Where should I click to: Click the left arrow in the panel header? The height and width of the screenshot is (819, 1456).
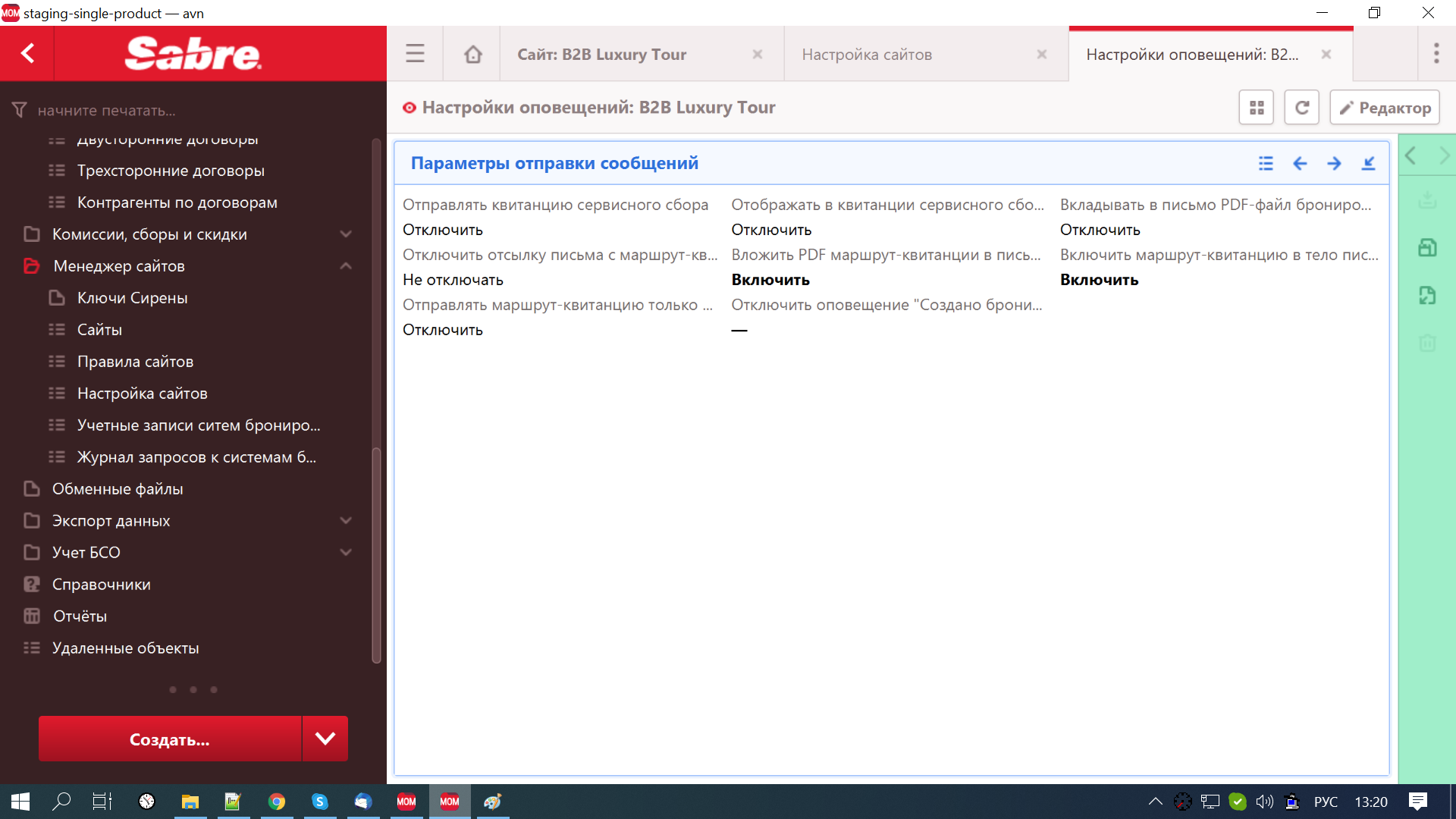pos(1300,163)
